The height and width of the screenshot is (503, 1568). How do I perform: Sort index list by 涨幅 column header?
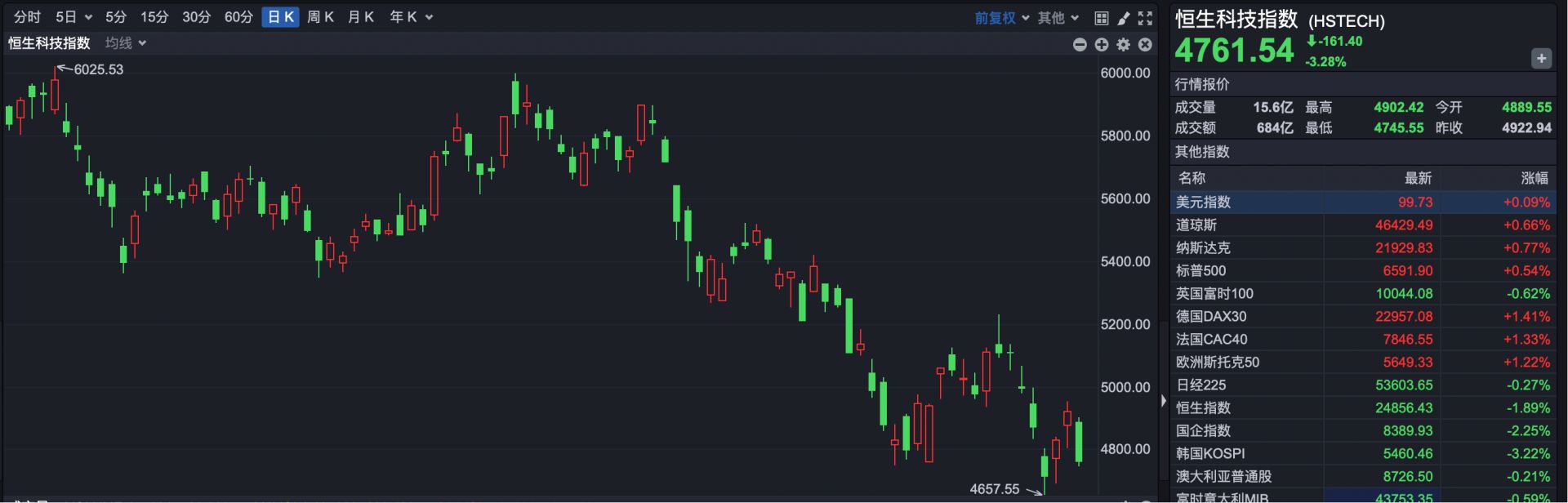pos(1534,178)
